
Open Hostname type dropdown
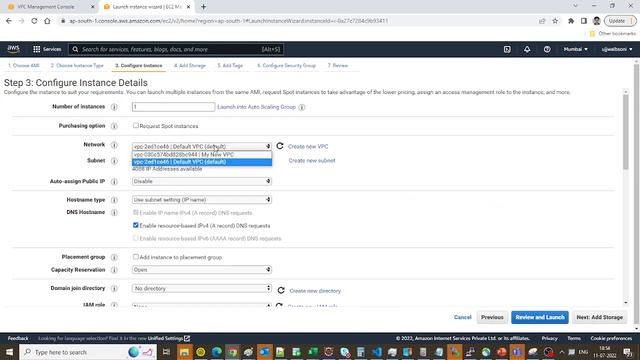[202, 200]
